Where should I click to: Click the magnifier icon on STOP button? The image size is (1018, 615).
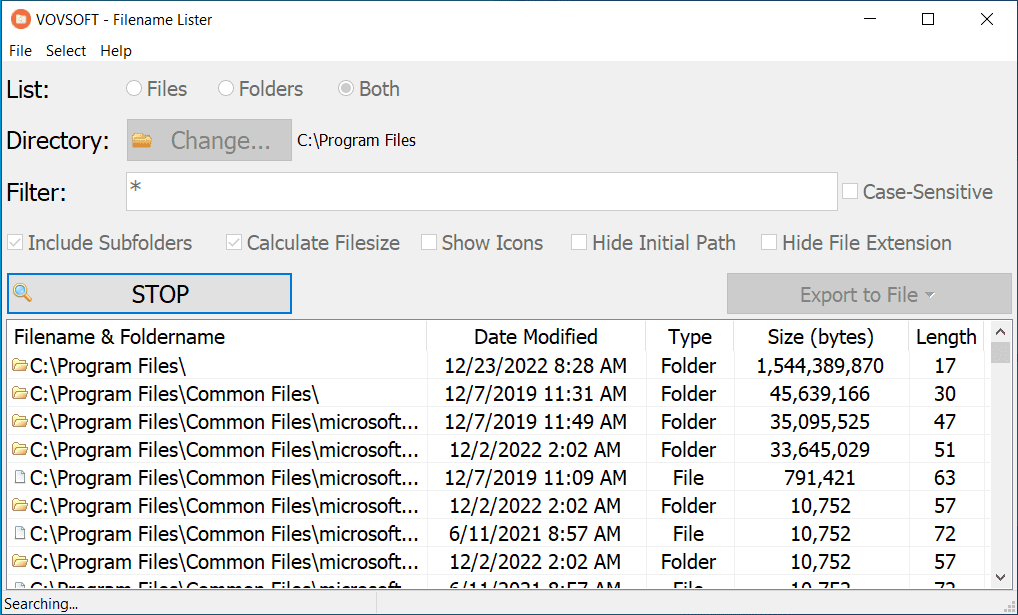coord(23,294)
